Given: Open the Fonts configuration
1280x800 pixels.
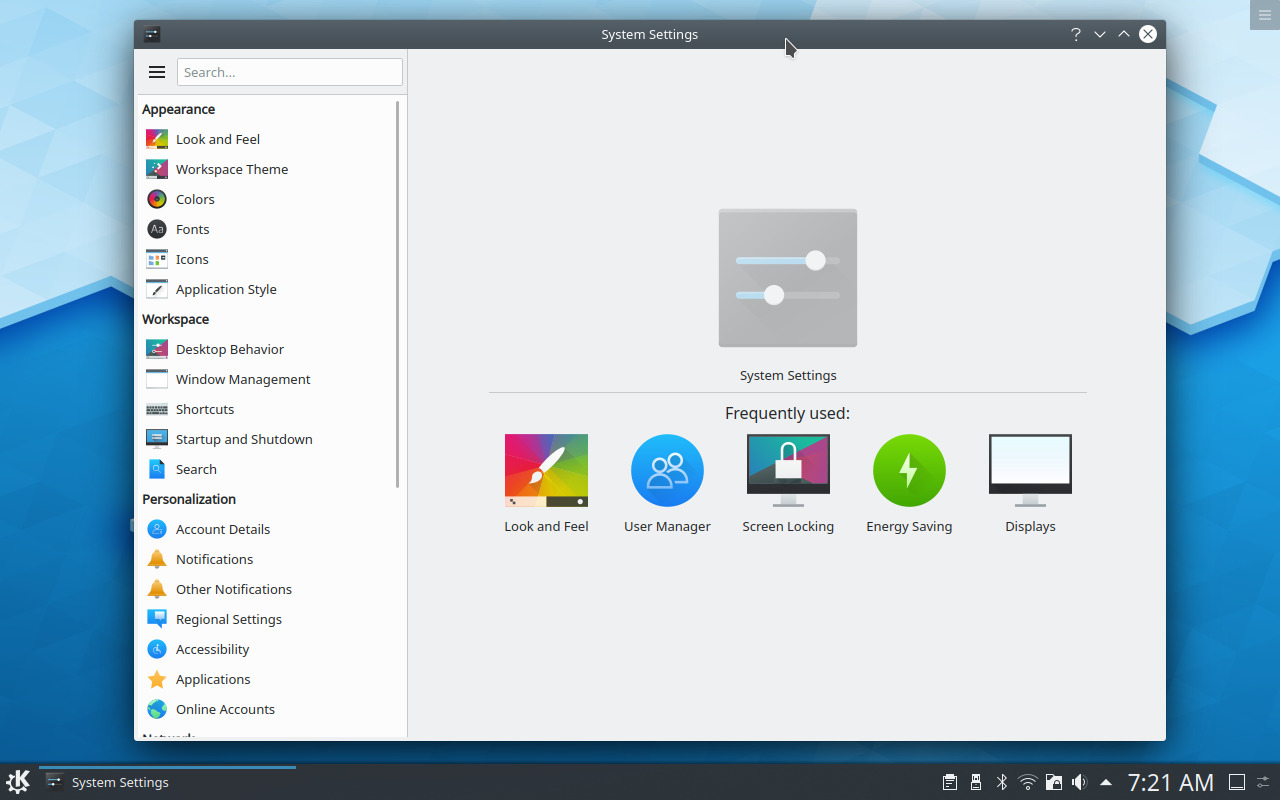Looking at the screenshot, I should click(x=192, y=229).
